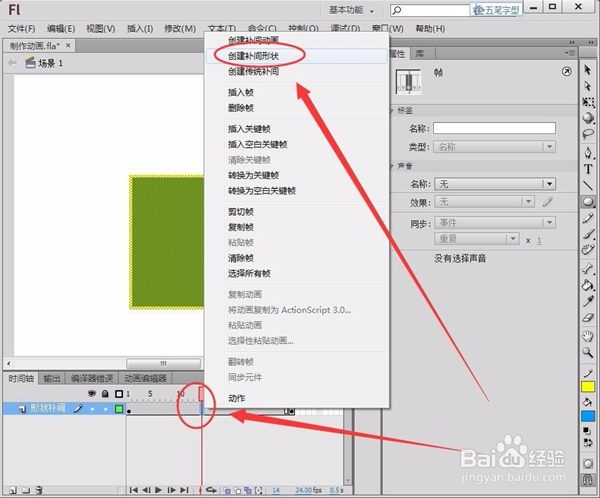The width and height of the screenshot is (600, 498).
Task: Select the Text tool
Action: point(588,169)
